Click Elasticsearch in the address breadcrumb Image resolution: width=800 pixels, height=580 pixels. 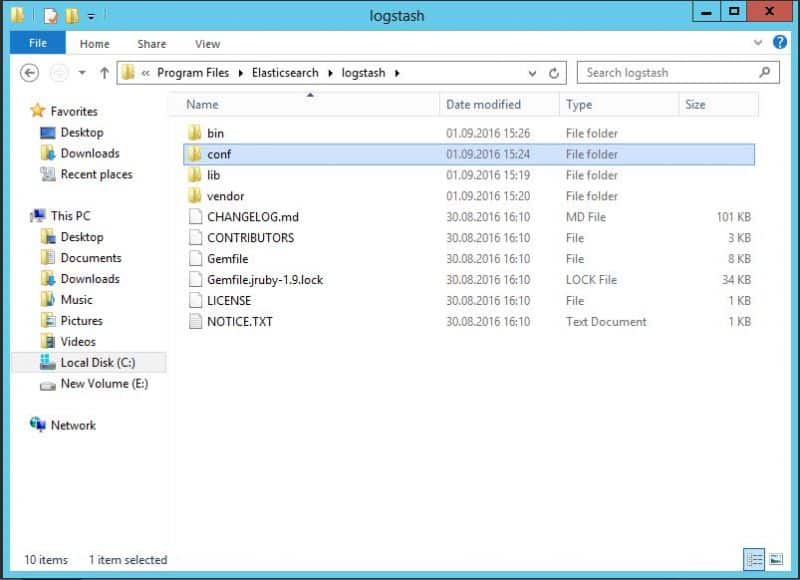(x=285, y=73)
